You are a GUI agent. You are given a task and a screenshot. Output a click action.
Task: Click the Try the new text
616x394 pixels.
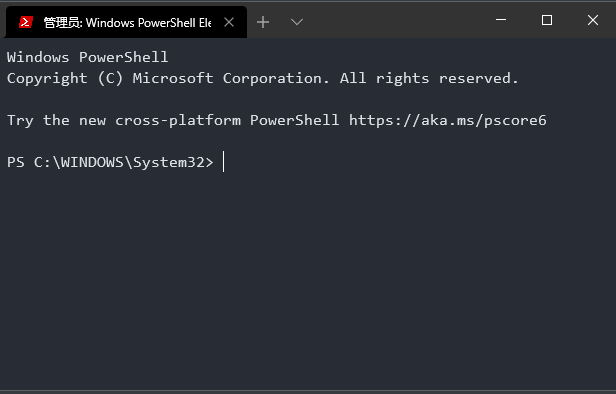pos(56,121)
